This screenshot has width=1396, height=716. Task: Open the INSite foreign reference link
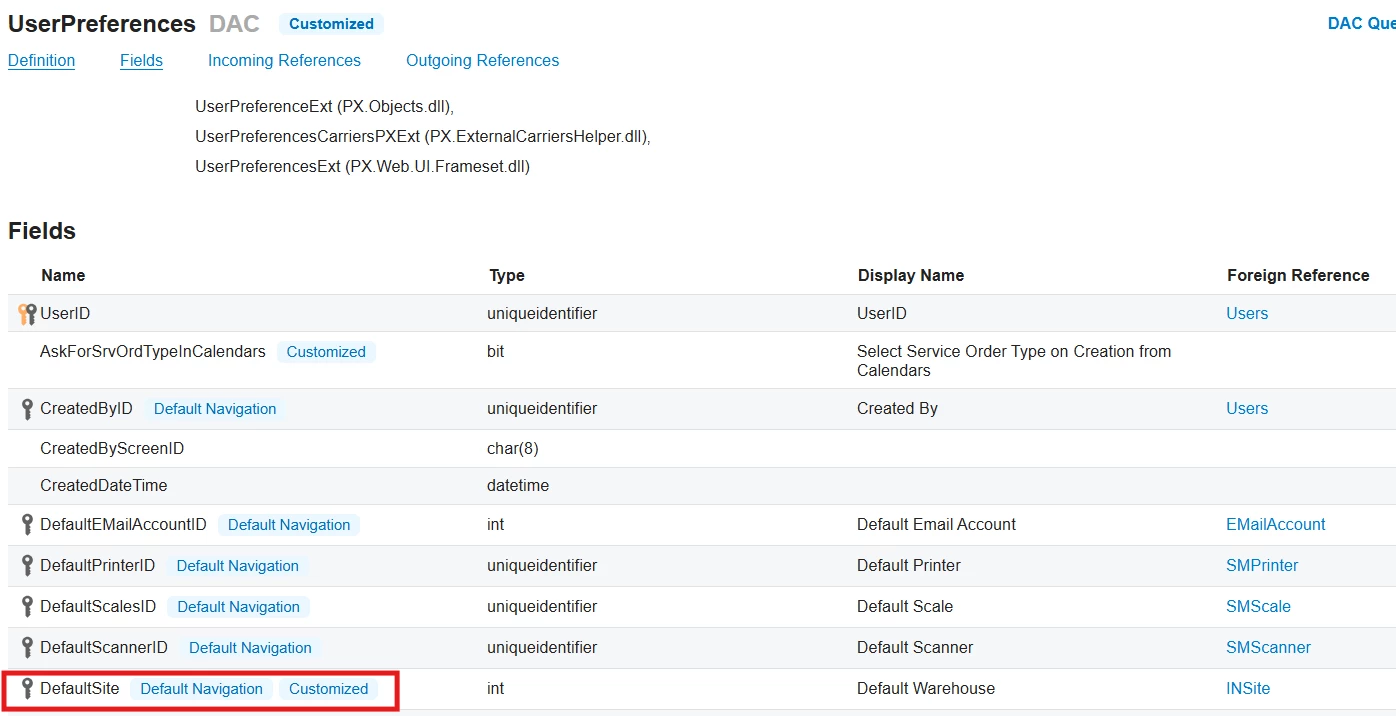(x=1247, y=688)
